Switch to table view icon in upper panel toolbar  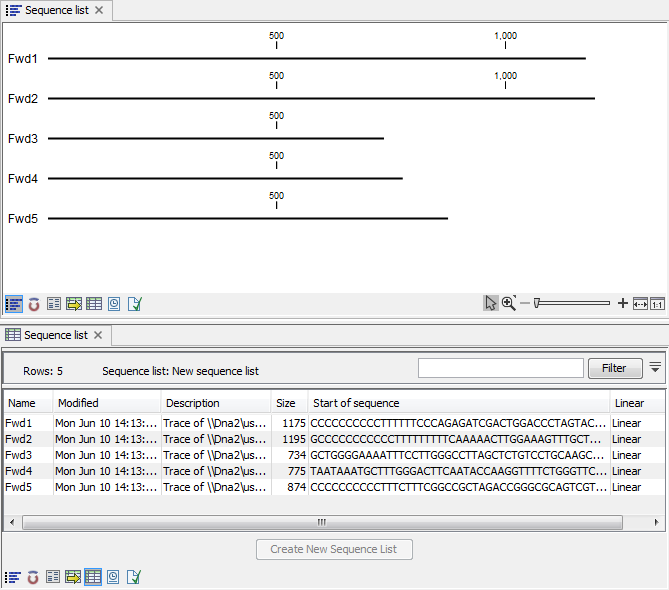coord(94,304)
